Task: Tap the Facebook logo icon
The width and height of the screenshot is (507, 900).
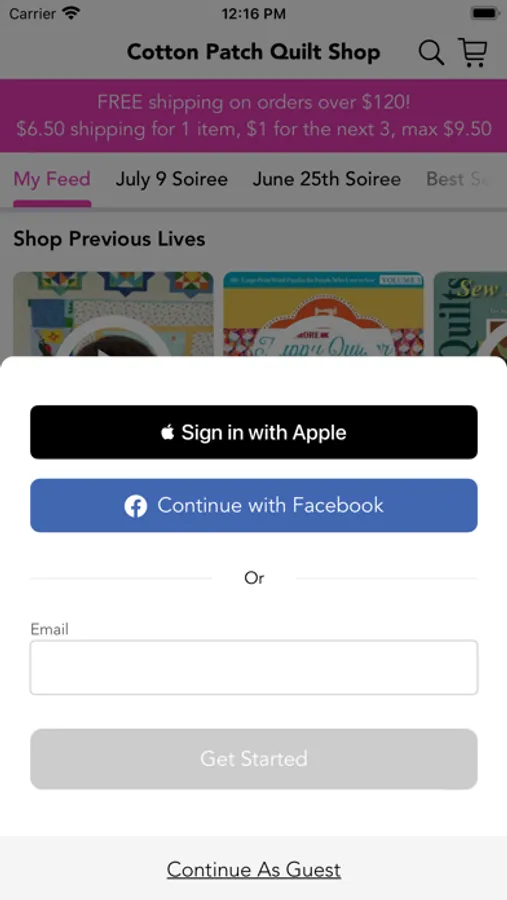Action: pos(136,506)
